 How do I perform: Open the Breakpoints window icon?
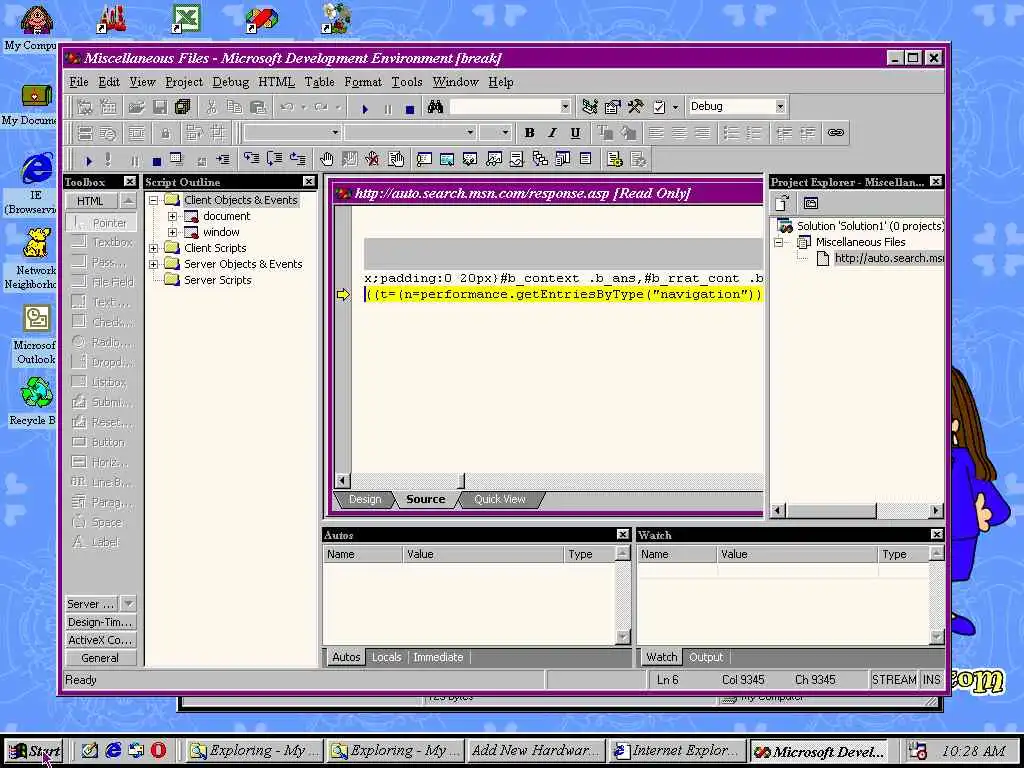coord(395,159)
